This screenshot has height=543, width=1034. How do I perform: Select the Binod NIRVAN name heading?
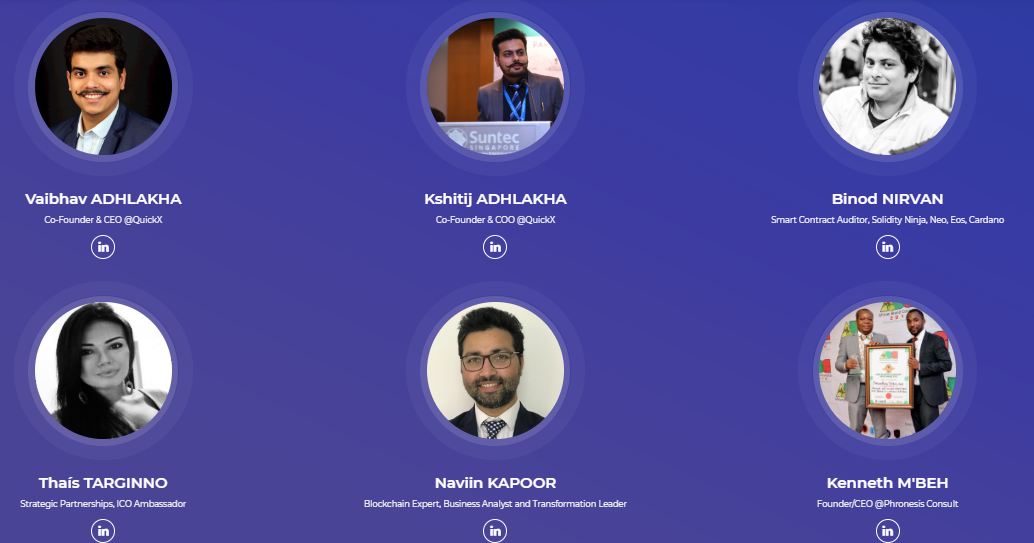pyautogui.click(x=888, y=199)
